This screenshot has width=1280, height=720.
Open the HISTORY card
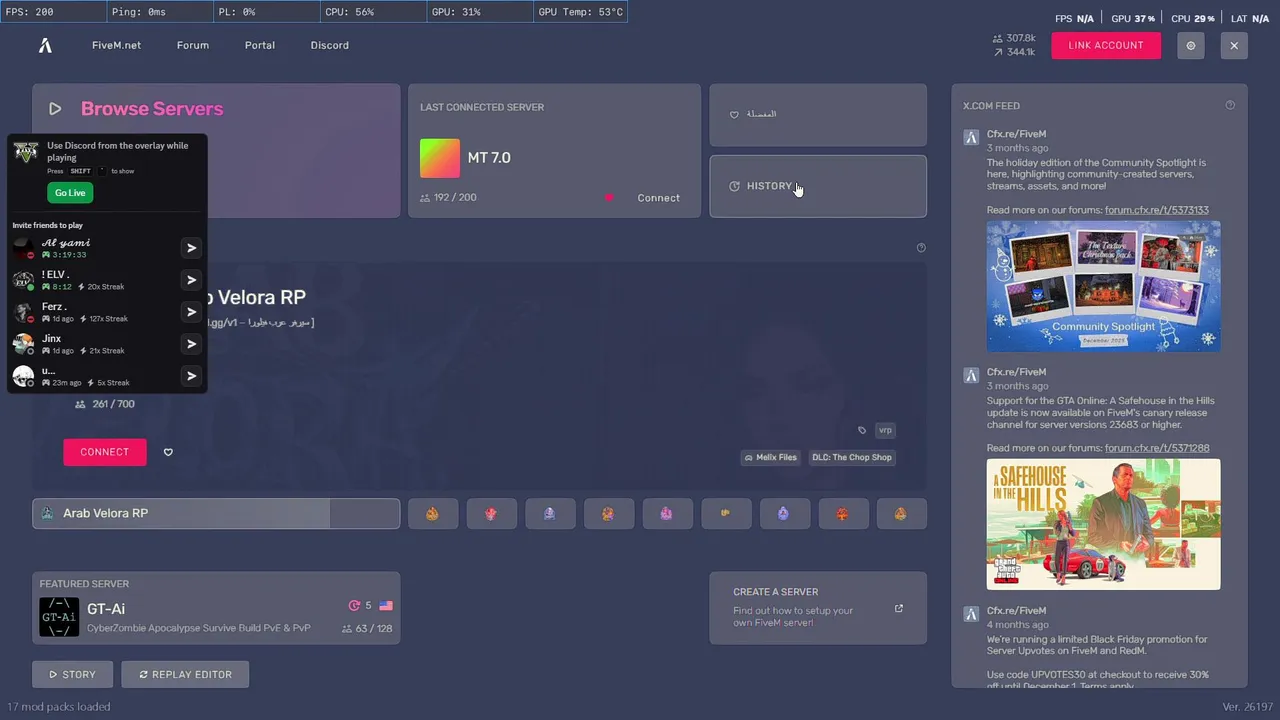(x=818, y=186)
